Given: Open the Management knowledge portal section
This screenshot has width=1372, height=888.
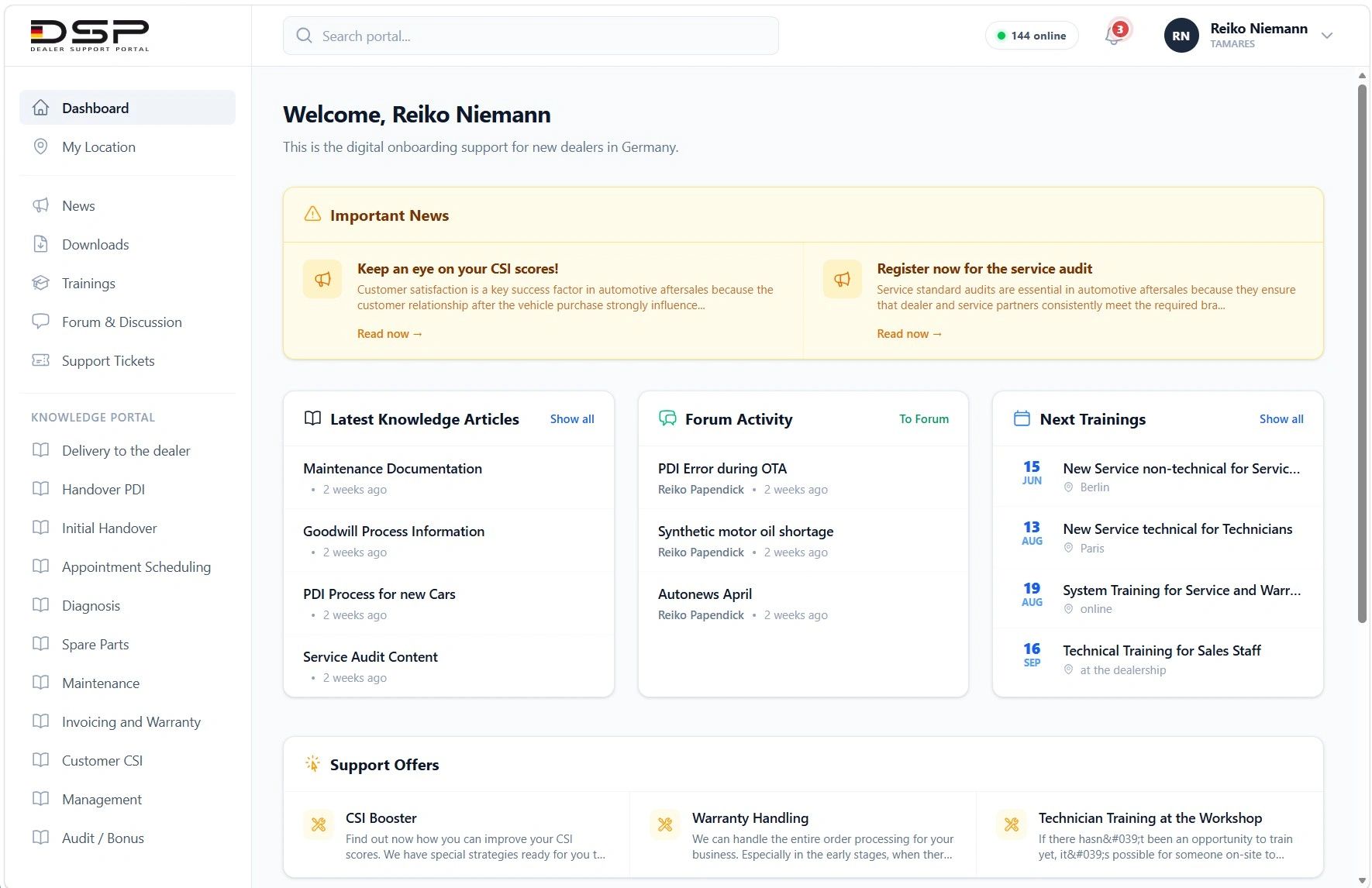Looking at the screenshot, I should click(x=127, y=799).
